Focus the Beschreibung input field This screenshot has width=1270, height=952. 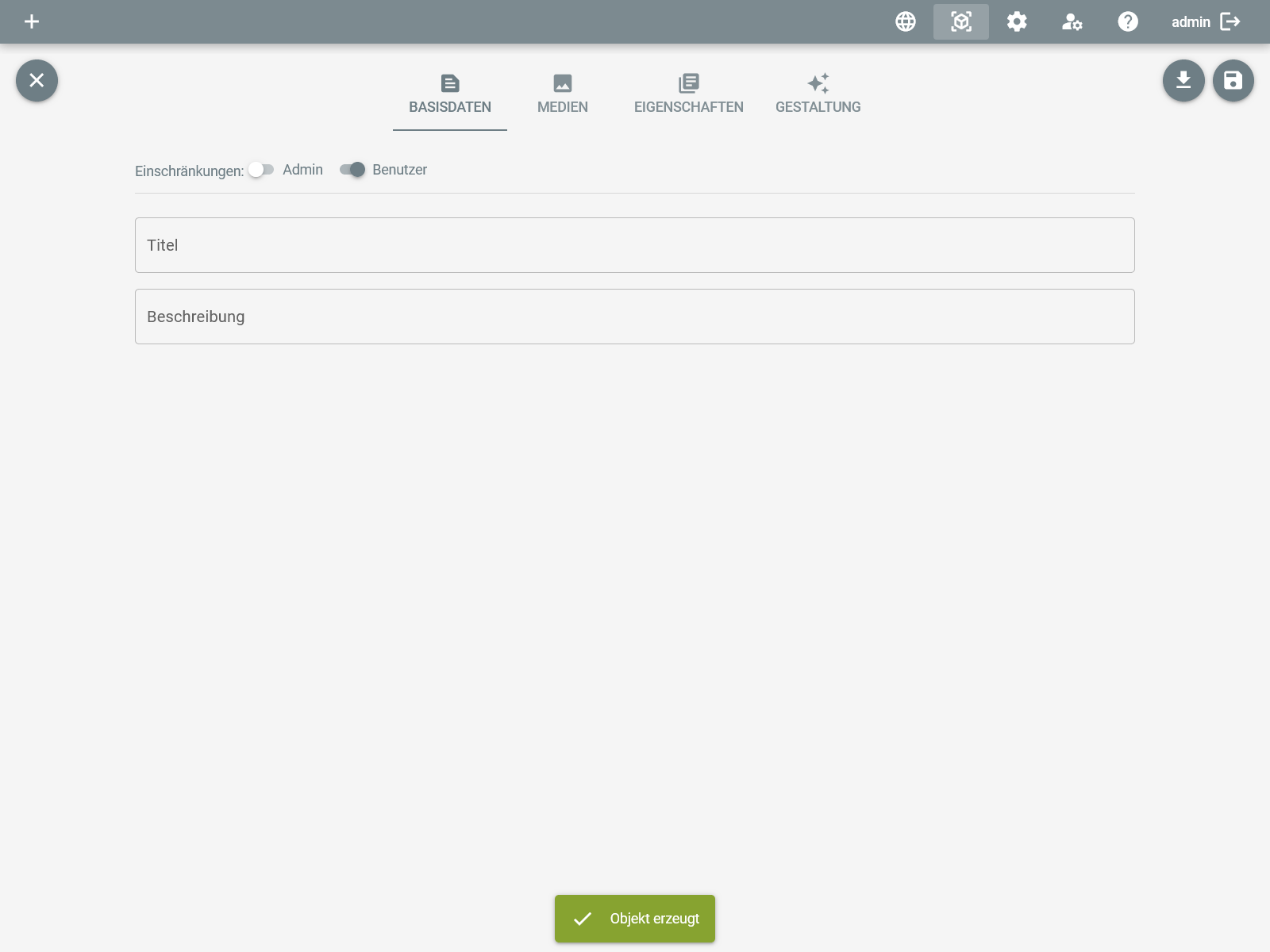[x=635, y=317]
